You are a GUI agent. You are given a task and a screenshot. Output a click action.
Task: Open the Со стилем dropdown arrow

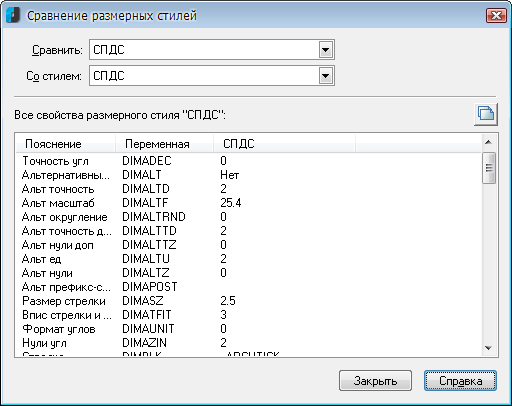pos(325,76)
